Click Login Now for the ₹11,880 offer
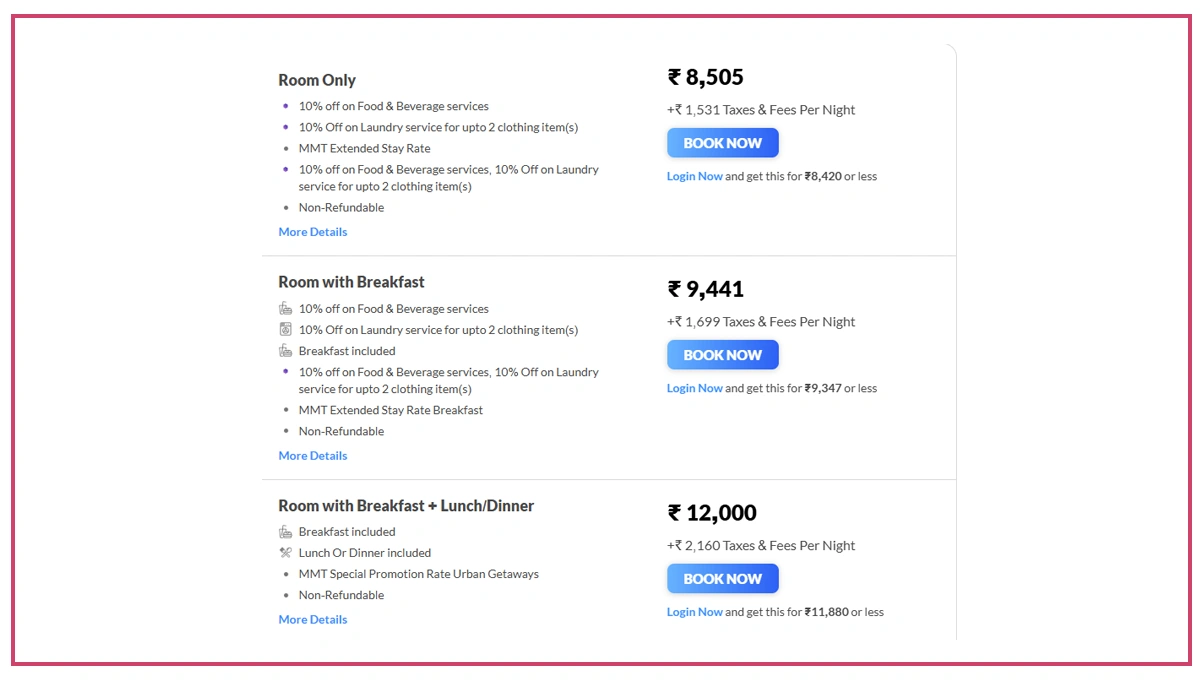Viewport: 1202px width, 684px height. [x=694, y=611]
